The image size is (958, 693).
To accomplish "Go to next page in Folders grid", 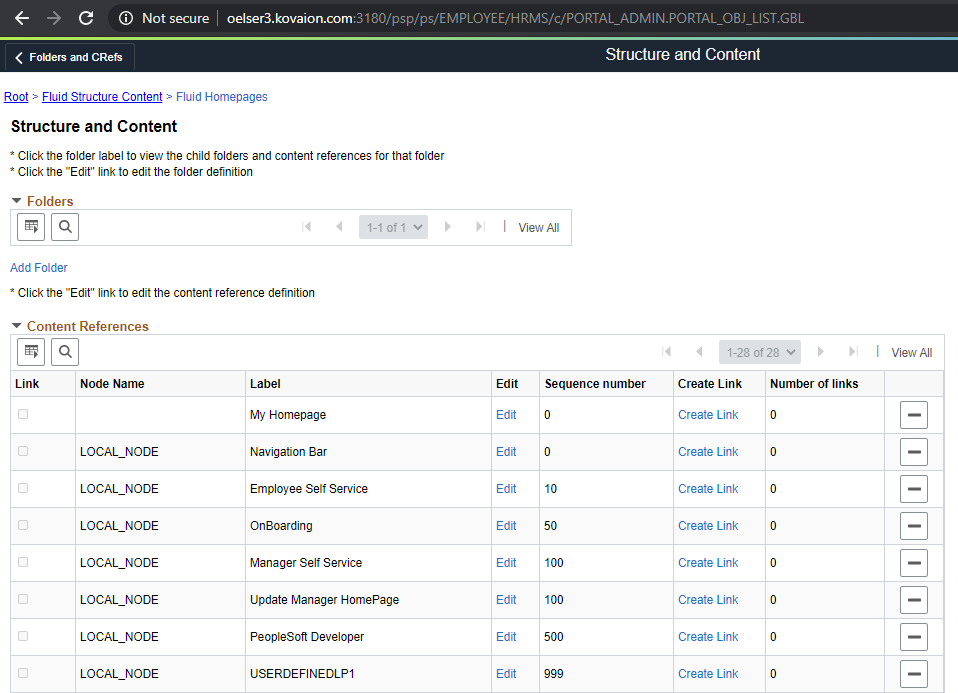I will click(x=448, y=227).
